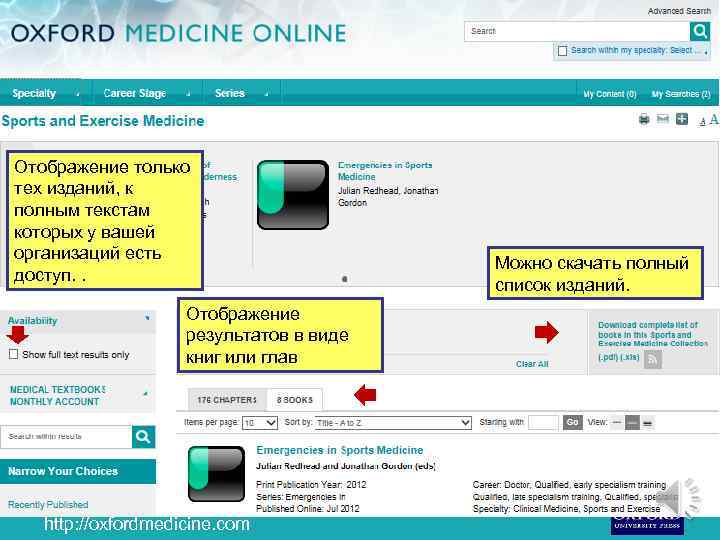Screen dimensions: 720x540
Task: Click the featured book cover thumbnail
Action: pos(293,195)
